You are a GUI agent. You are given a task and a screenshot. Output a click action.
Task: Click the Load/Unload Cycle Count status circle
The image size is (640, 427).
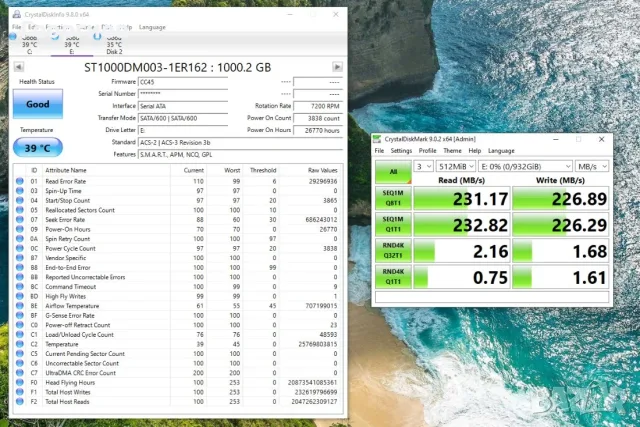[x=20, y=334]
